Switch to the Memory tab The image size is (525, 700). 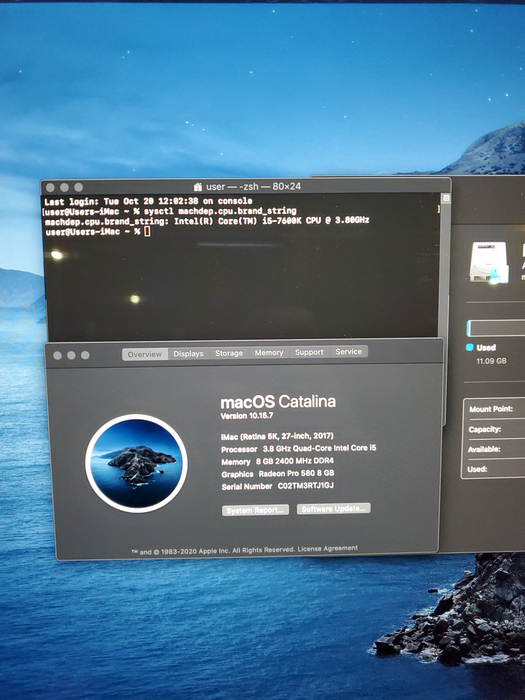[x=269, y=353]
